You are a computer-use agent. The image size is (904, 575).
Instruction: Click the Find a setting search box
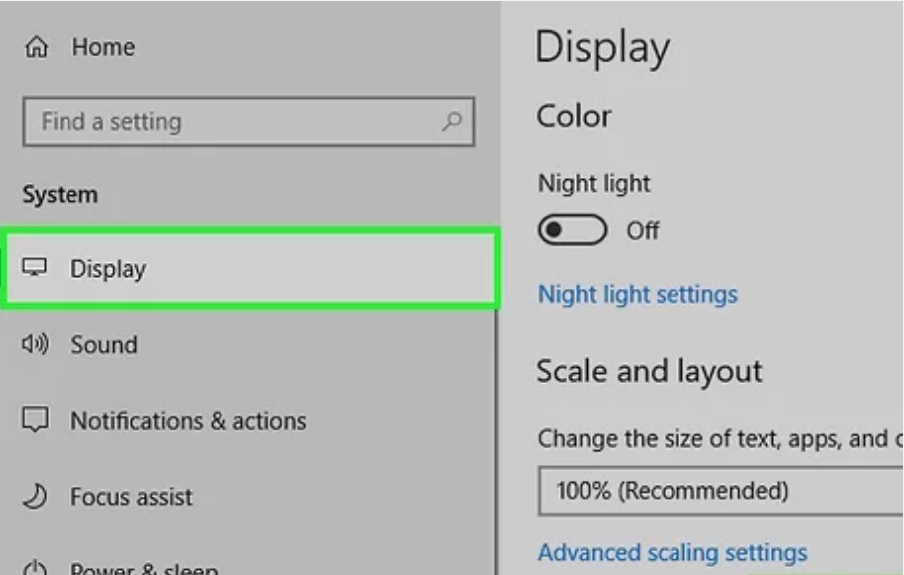248,121
